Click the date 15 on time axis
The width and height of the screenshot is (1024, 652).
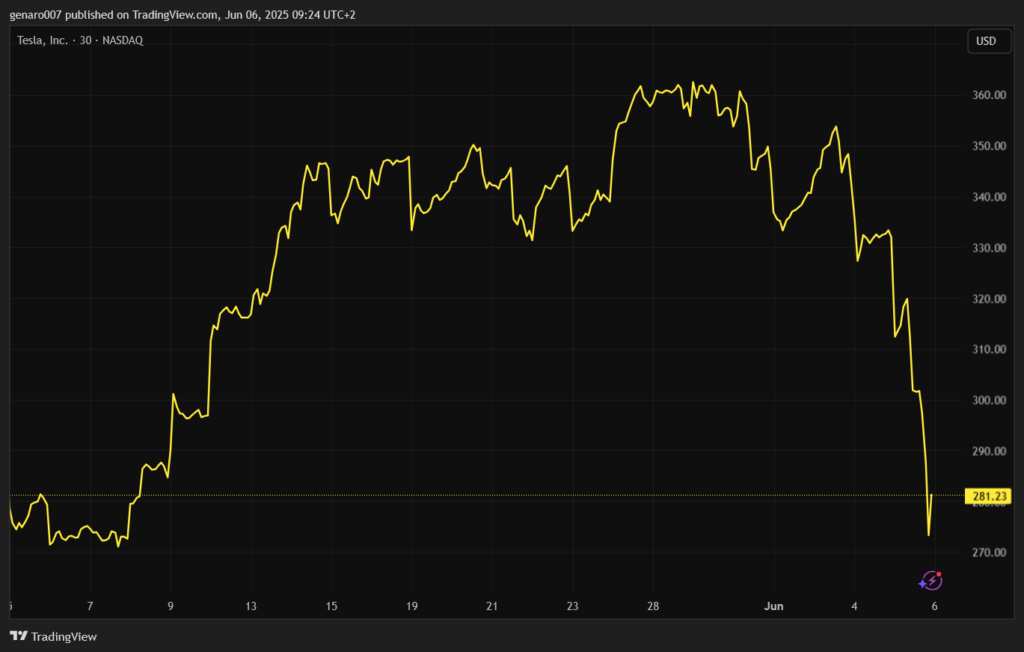[x=331, y=606]
